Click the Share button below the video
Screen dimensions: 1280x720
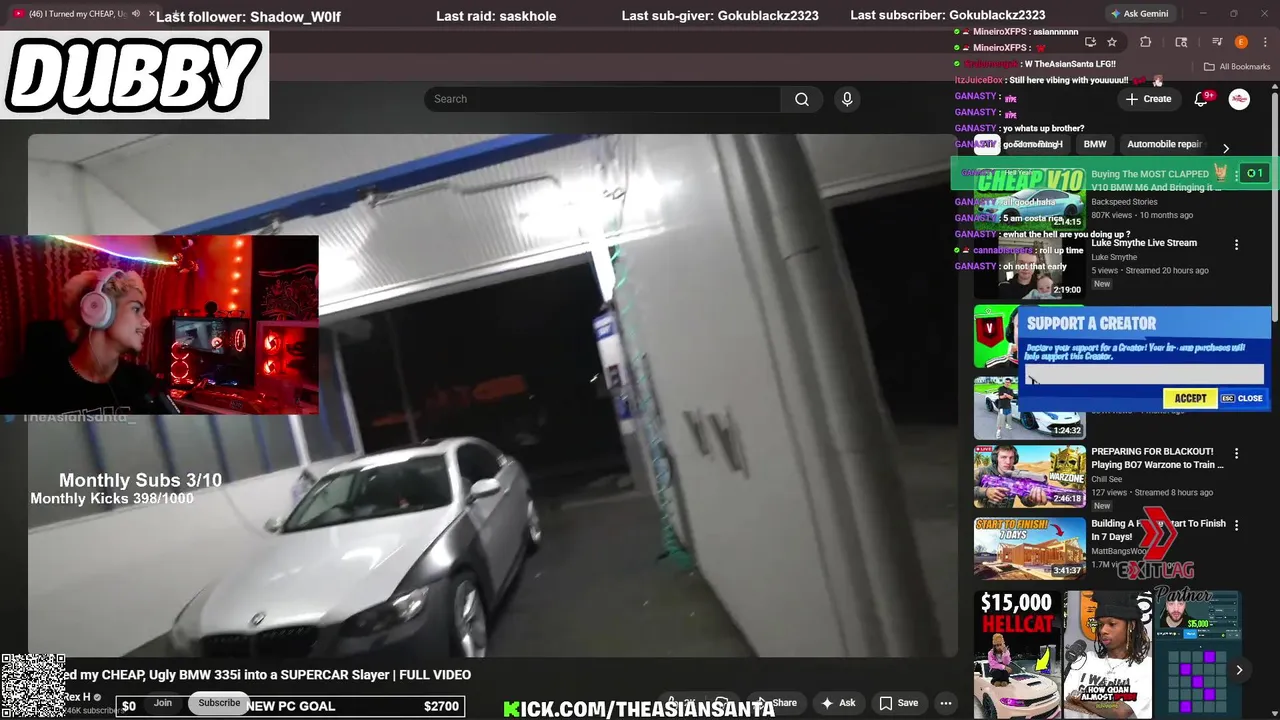tap(777, 703)
